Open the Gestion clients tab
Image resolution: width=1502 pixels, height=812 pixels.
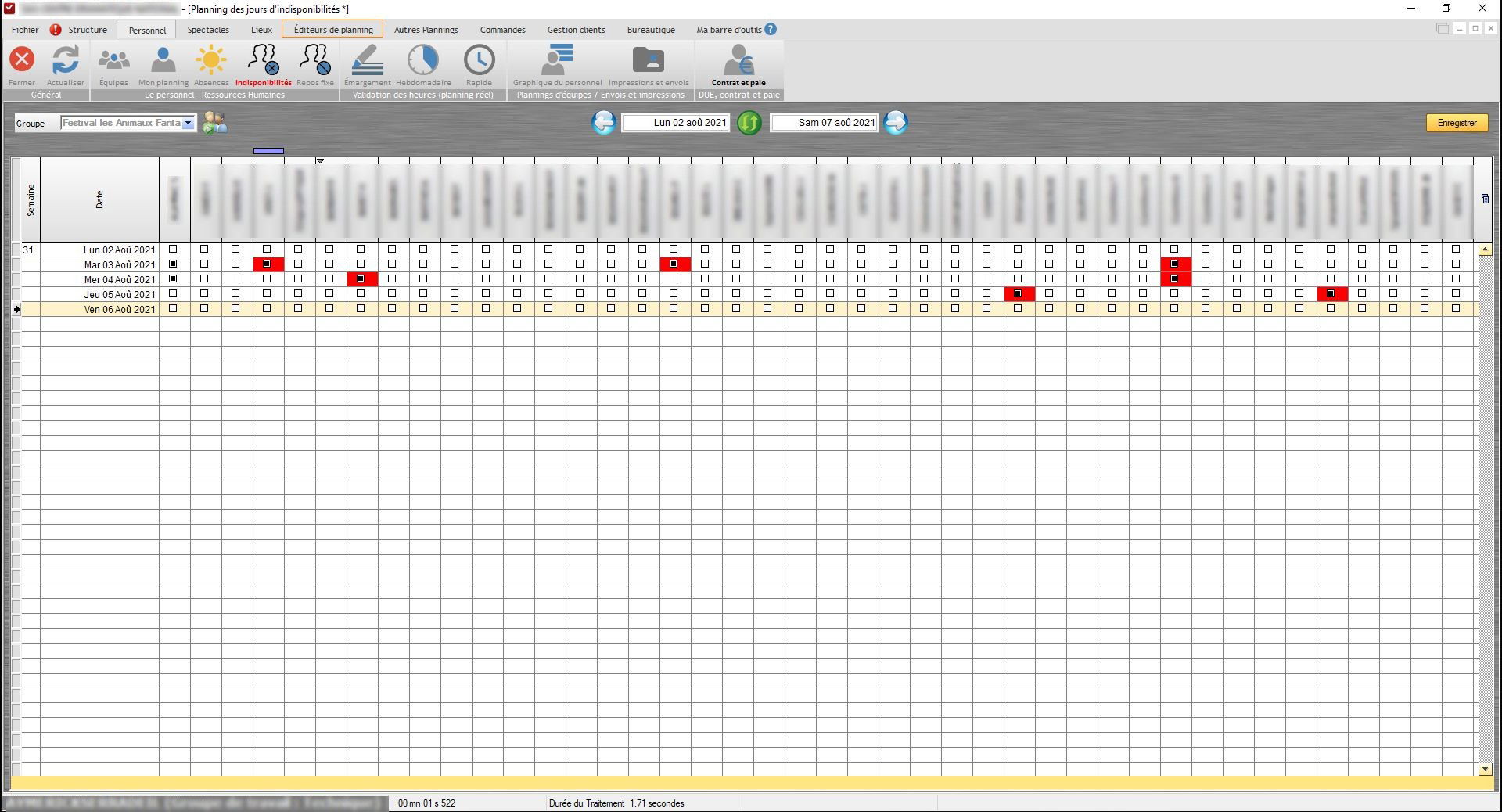(577, 30)
